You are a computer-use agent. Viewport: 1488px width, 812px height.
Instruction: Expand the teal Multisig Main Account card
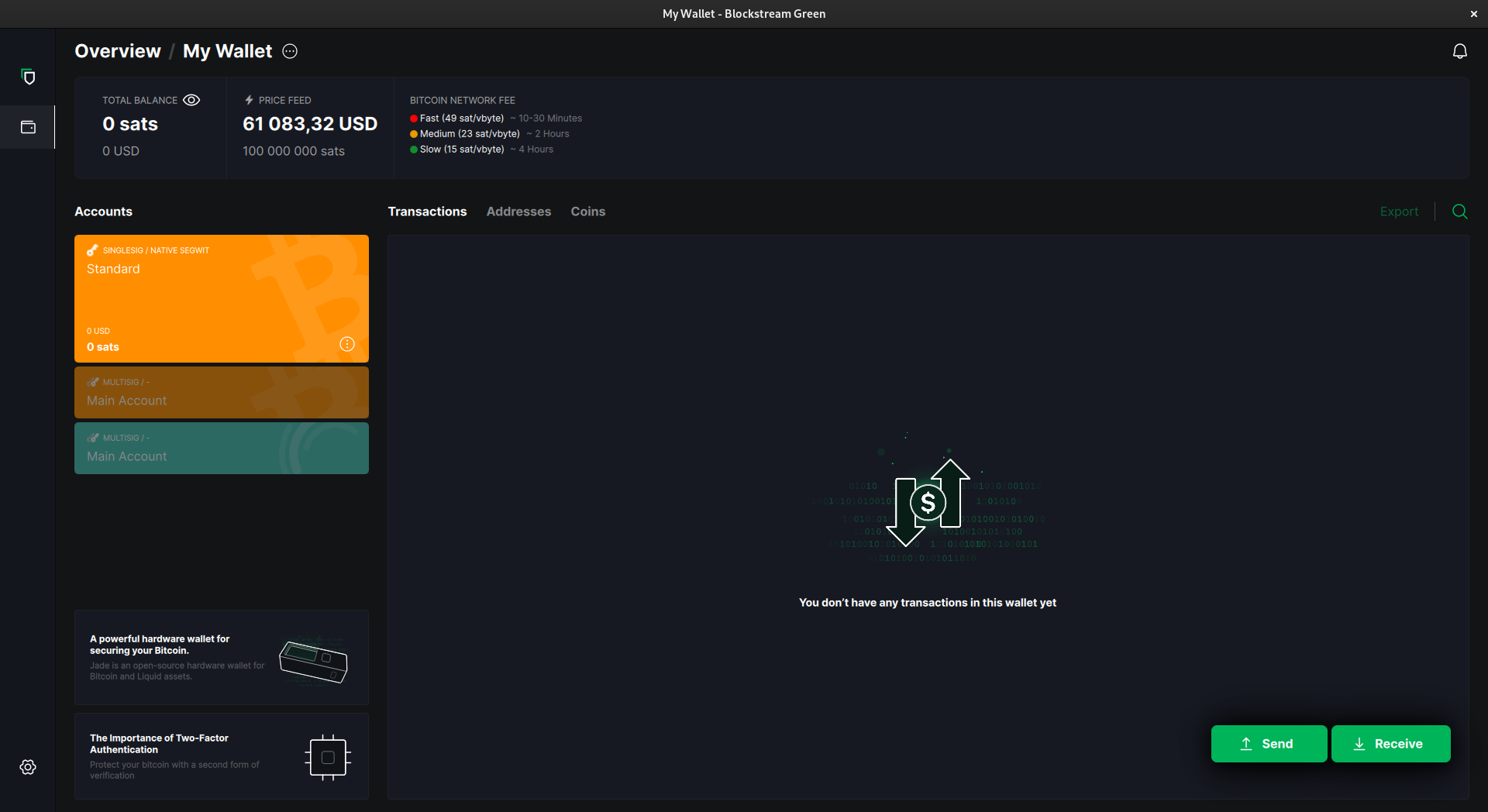point(222,449)
